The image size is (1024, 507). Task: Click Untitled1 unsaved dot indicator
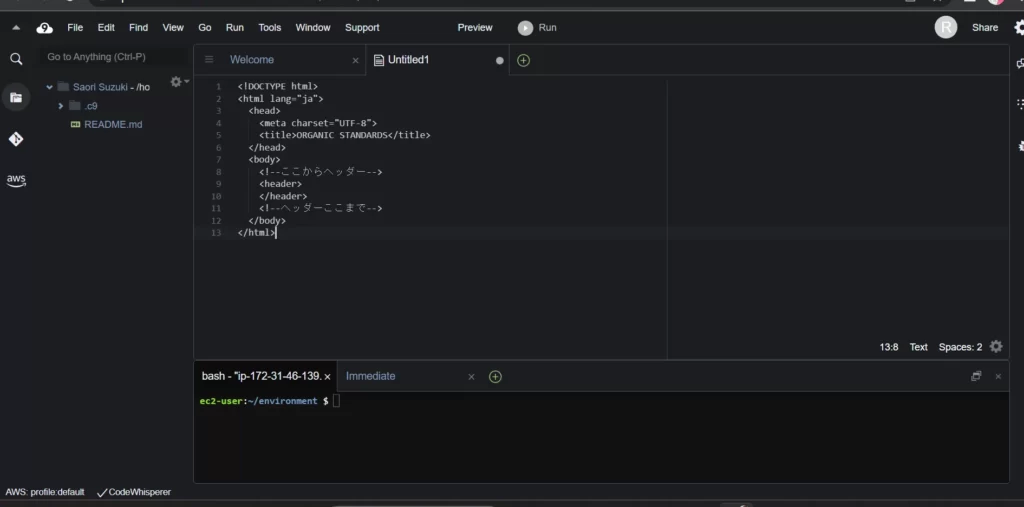pos(500,60)
